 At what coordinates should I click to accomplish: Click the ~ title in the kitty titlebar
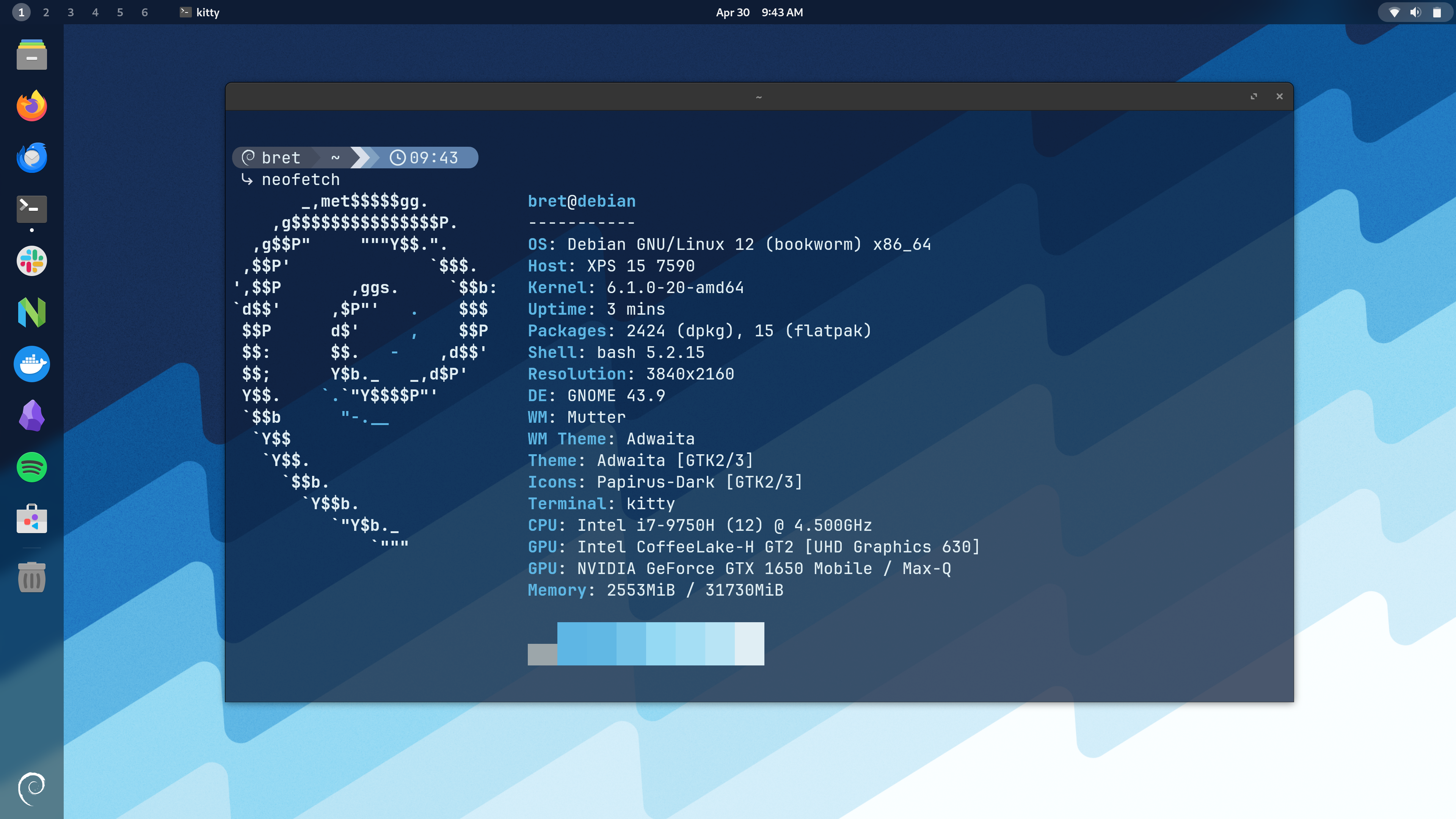[758, 97]
